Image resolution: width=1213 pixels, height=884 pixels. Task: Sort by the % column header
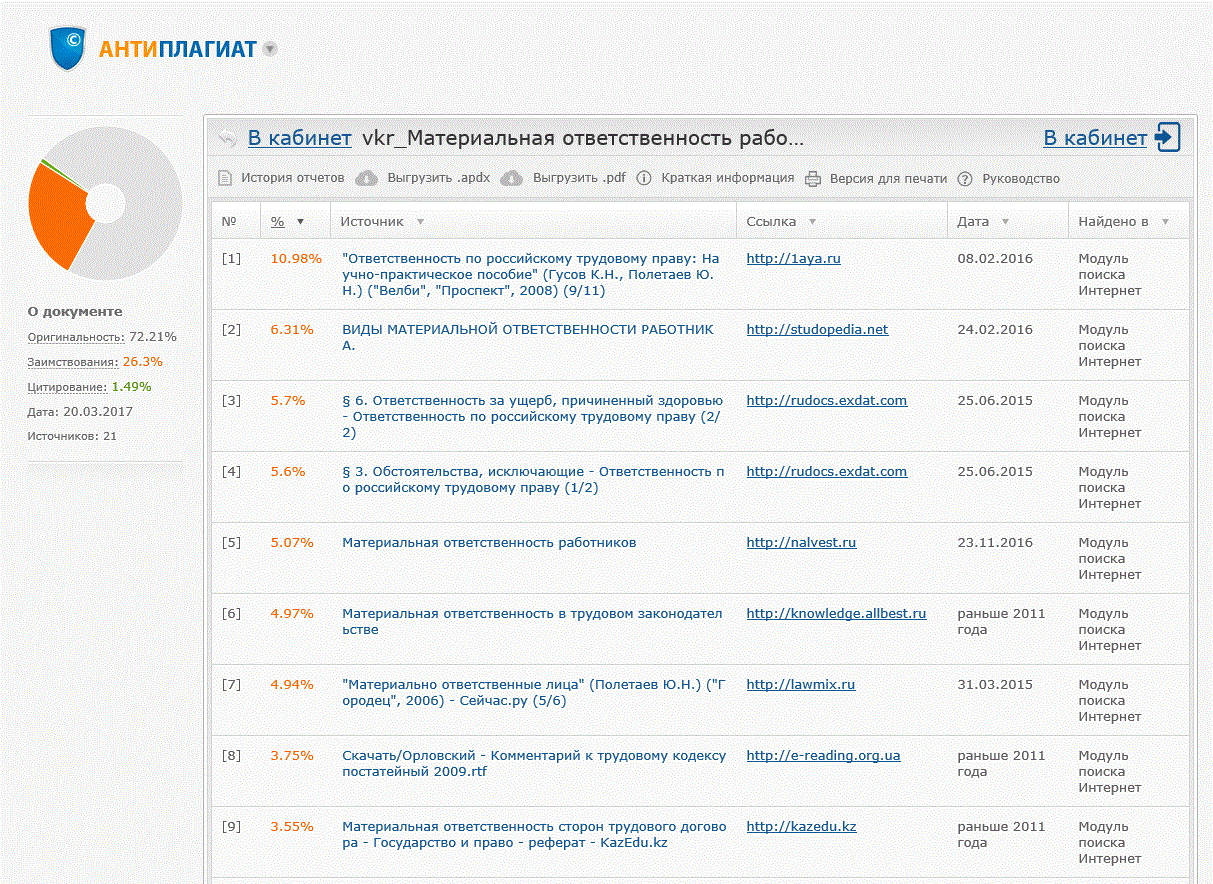point(278,221)
